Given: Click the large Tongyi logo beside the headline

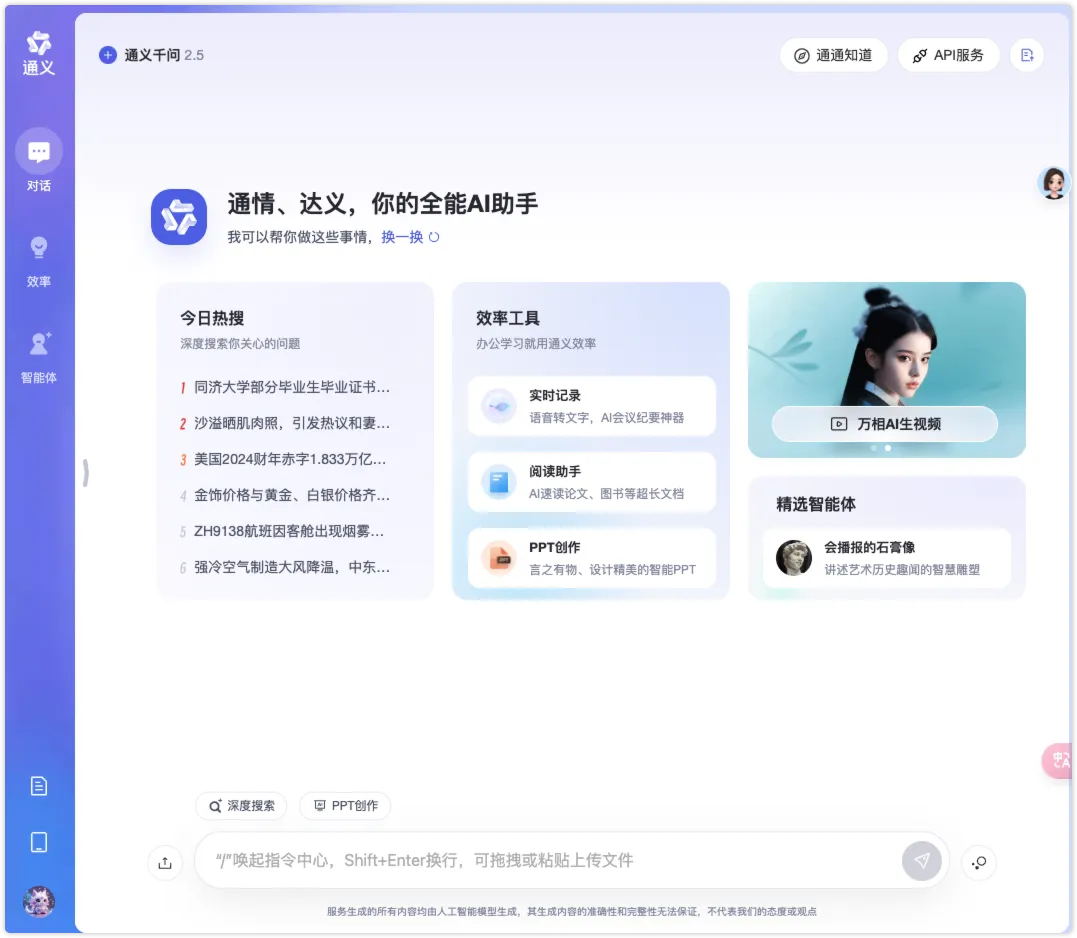Looking at the screenshot, I should [x=179, y=217].
